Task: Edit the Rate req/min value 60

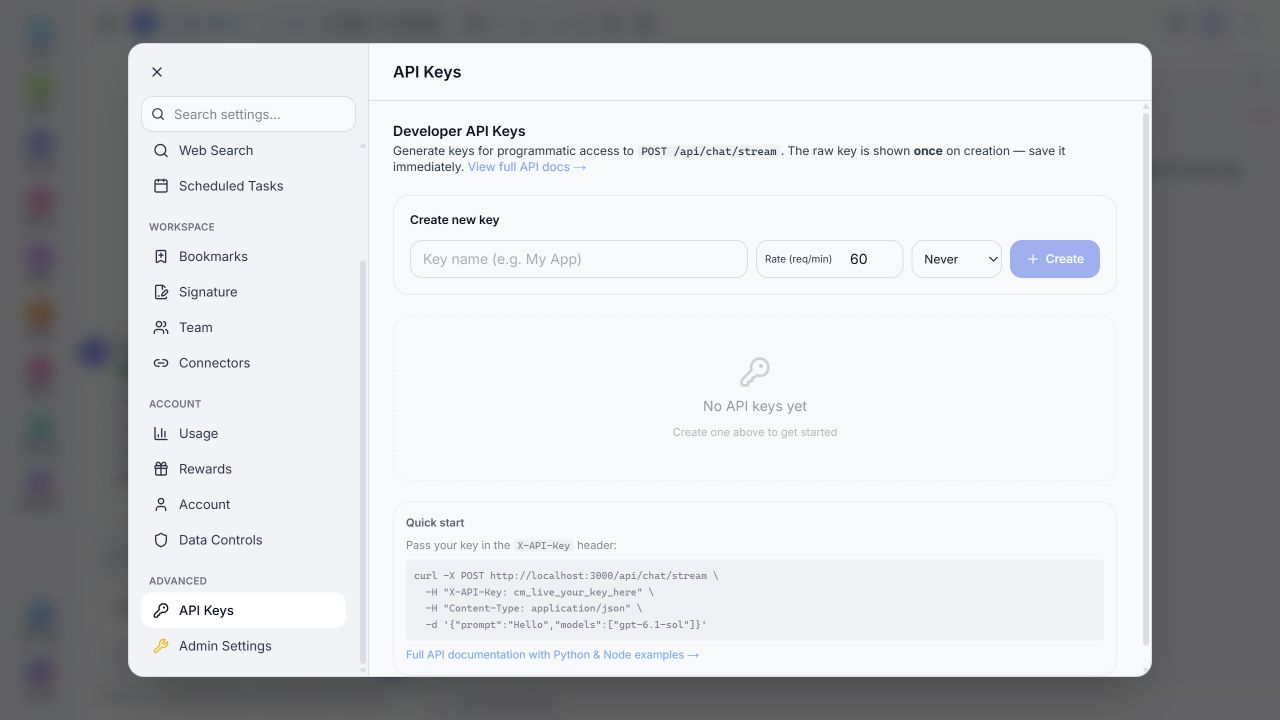Action: click(x=870, y=259)
